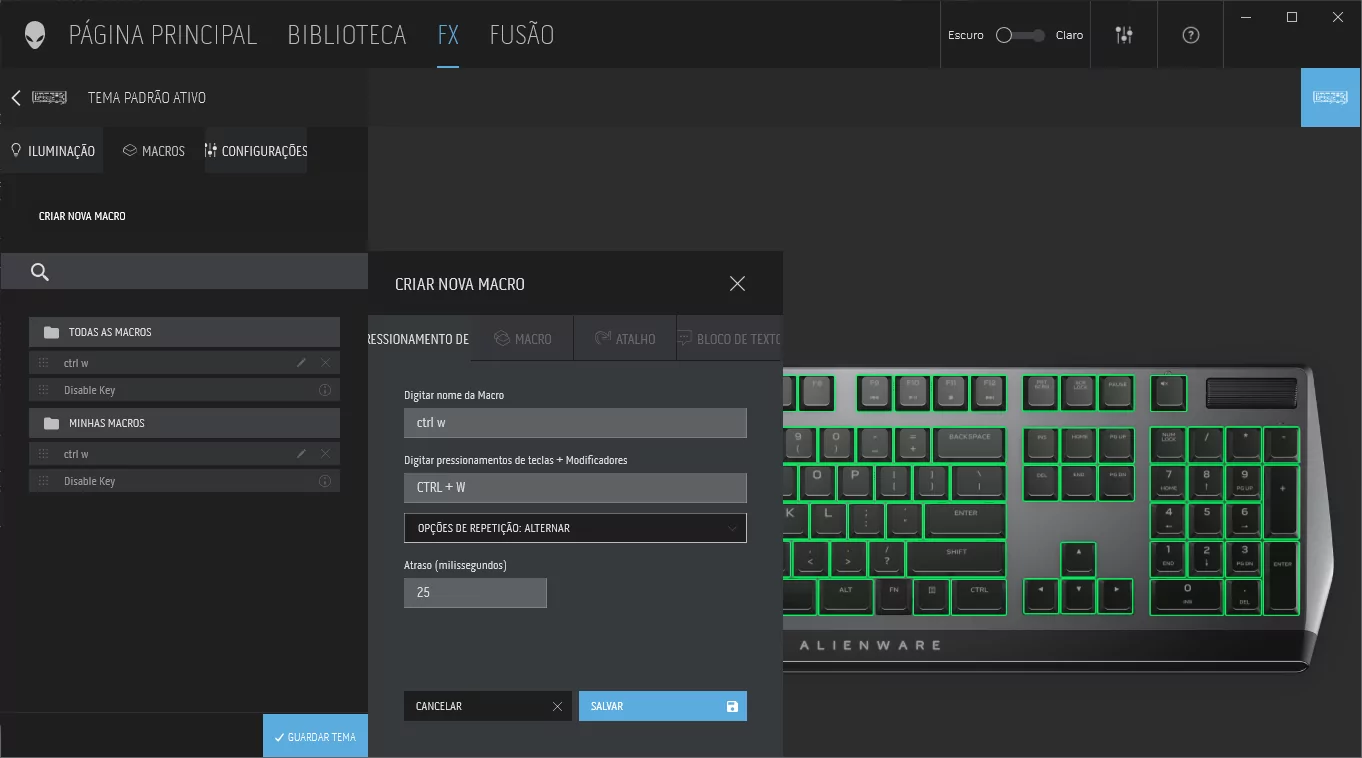Open the Configurações tab

point(256,151)
